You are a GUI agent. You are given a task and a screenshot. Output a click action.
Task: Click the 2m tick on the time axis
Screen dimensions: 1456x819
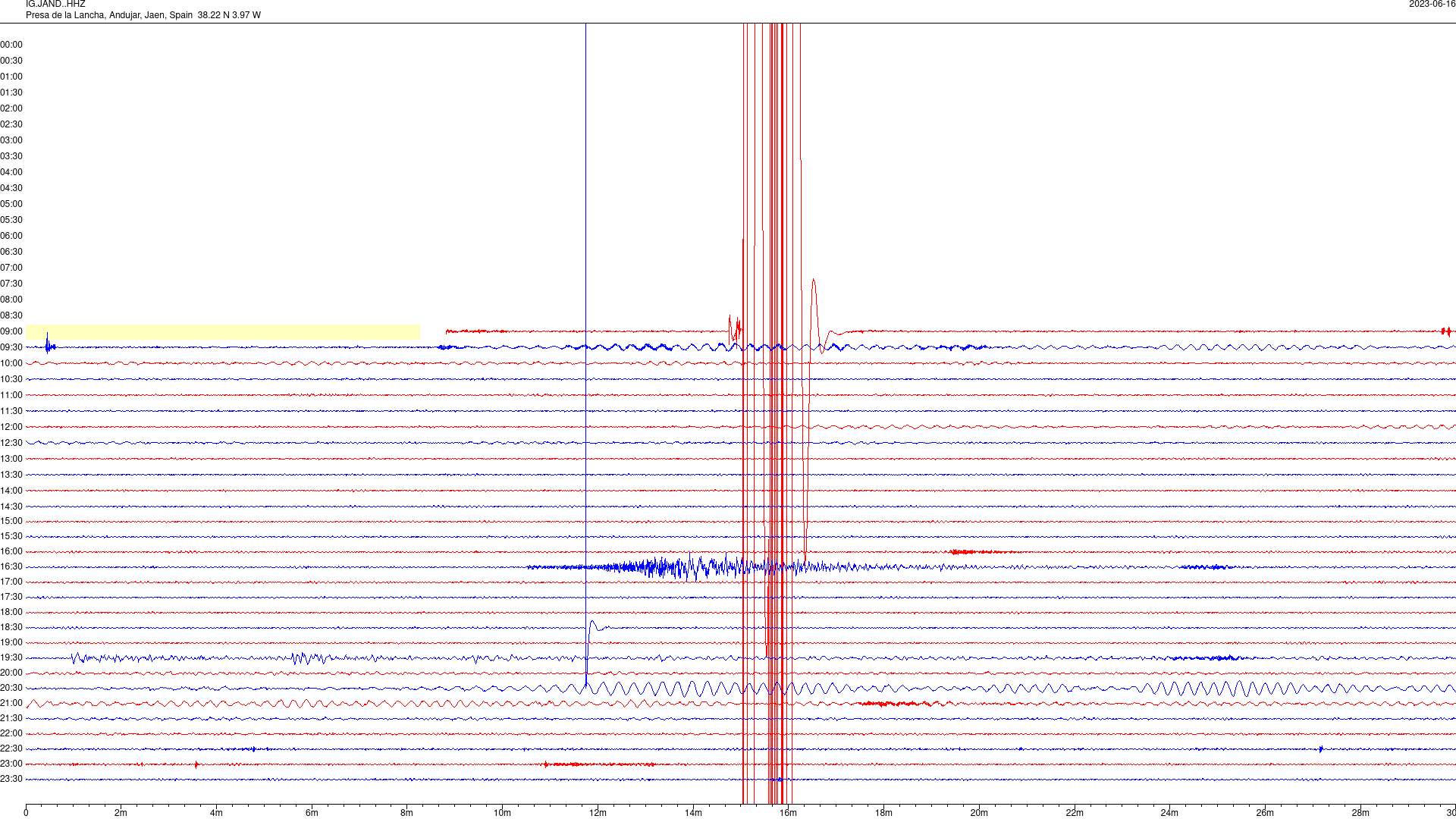coord(121,813)
